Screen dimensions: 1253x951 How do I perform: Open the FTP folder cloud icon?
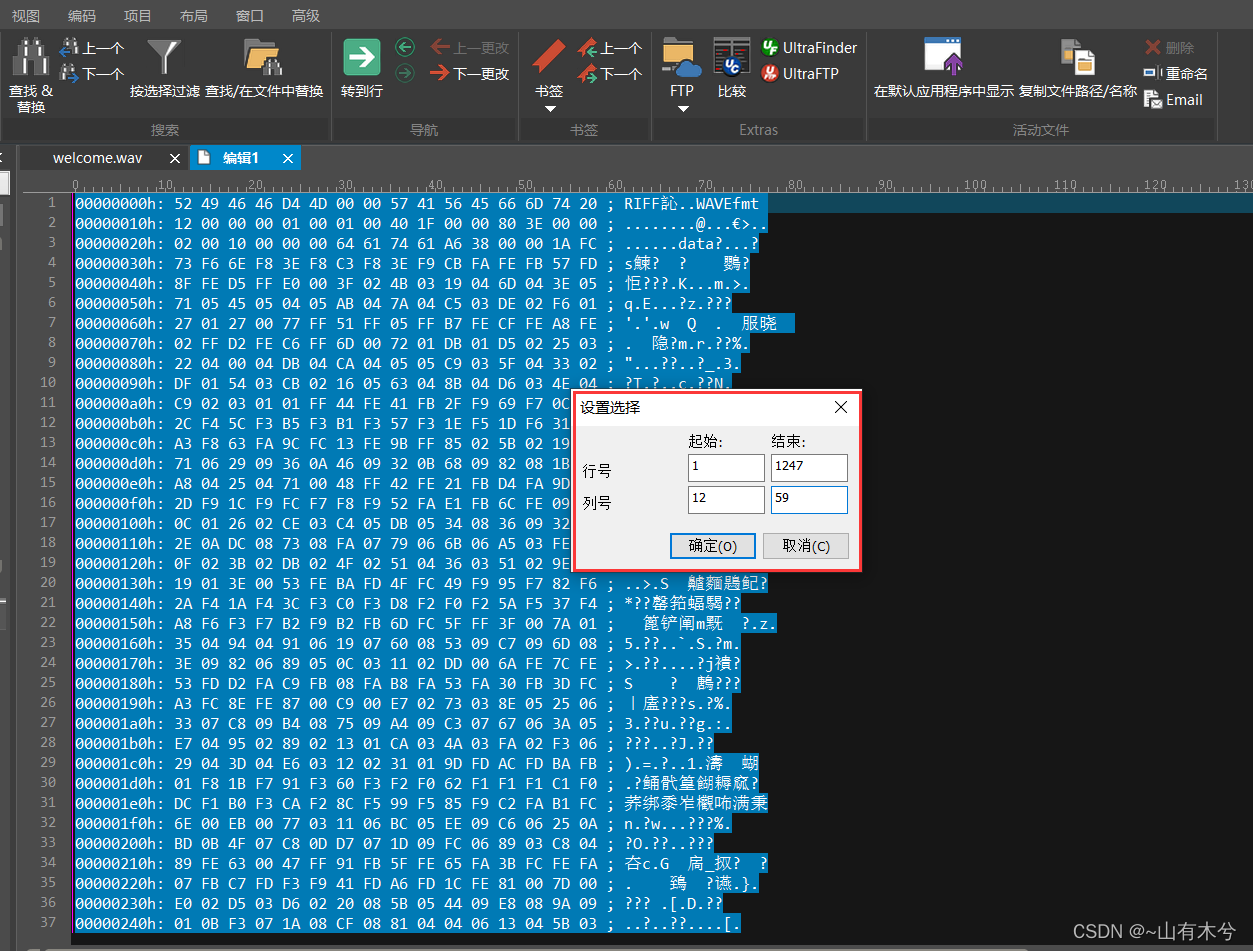click(x=682, y=58)
